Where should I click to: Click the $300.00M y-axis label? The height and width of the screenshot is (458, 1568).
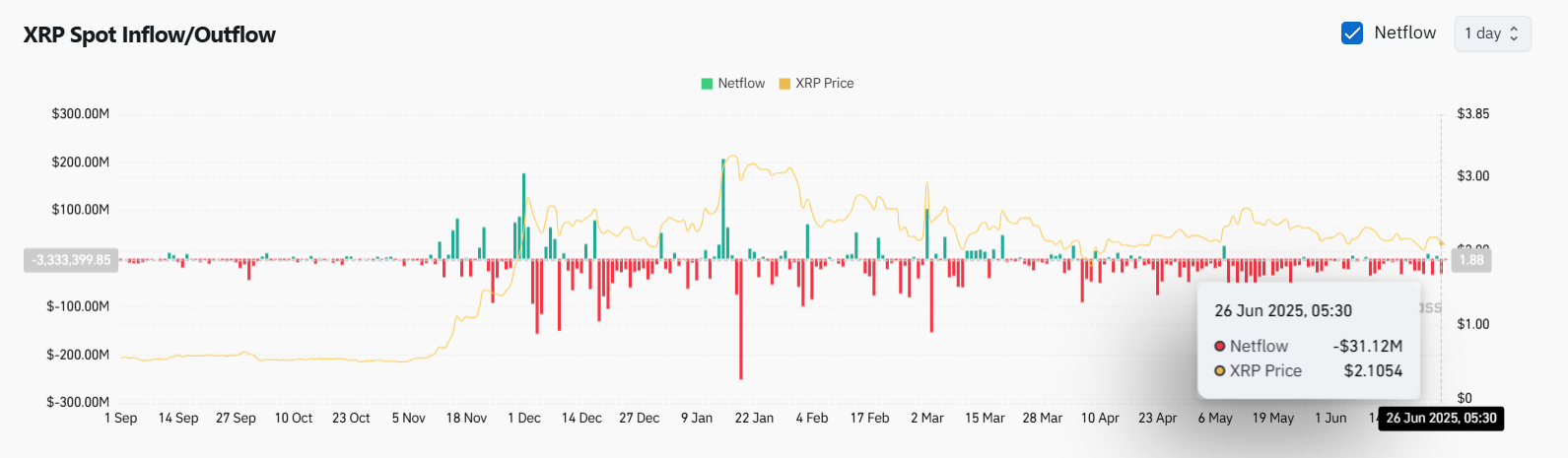tap(81, 114)
